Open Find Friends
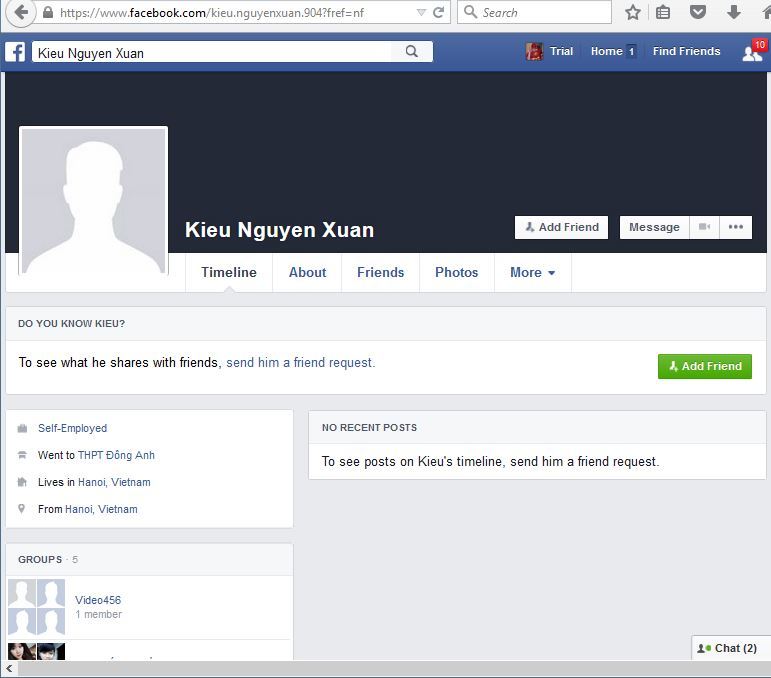 pyautogui.click(x=686, y=51)
